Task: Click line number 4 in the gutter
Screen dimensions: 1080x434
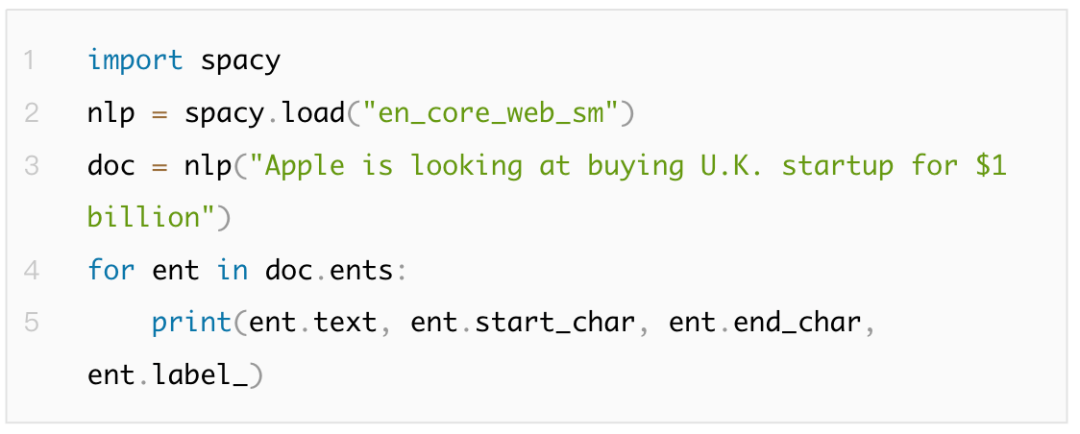Action: (30, 270)
